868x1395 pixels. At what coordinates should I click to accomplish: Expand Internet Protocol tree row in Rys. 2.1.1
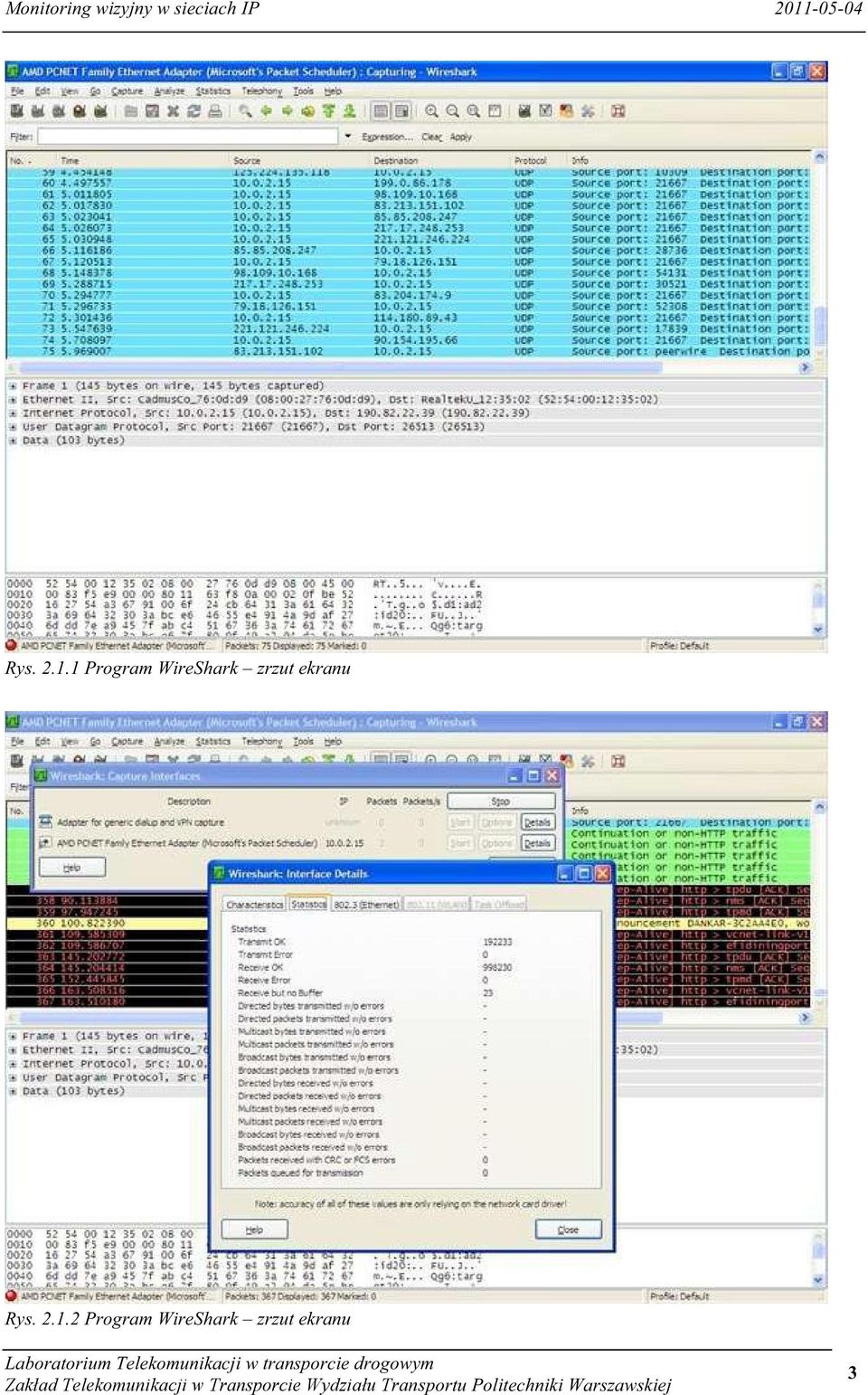13,413
